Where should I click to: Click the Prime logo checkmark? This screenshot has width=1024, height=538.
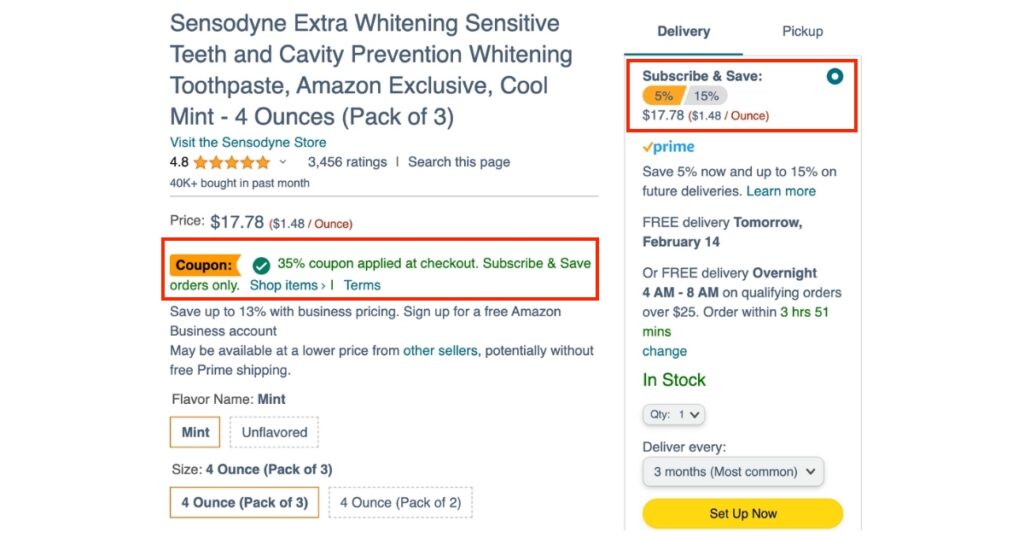tap(648, 148)
